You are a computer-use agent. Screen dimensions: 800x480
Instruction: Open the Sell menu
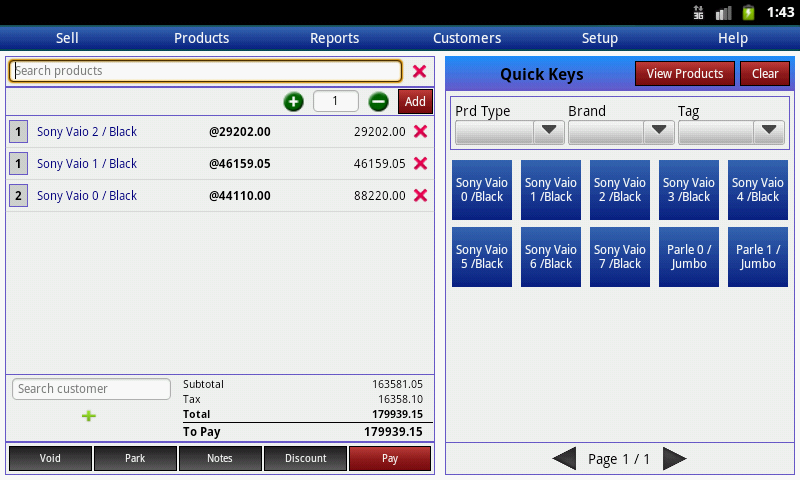(67, 38)
